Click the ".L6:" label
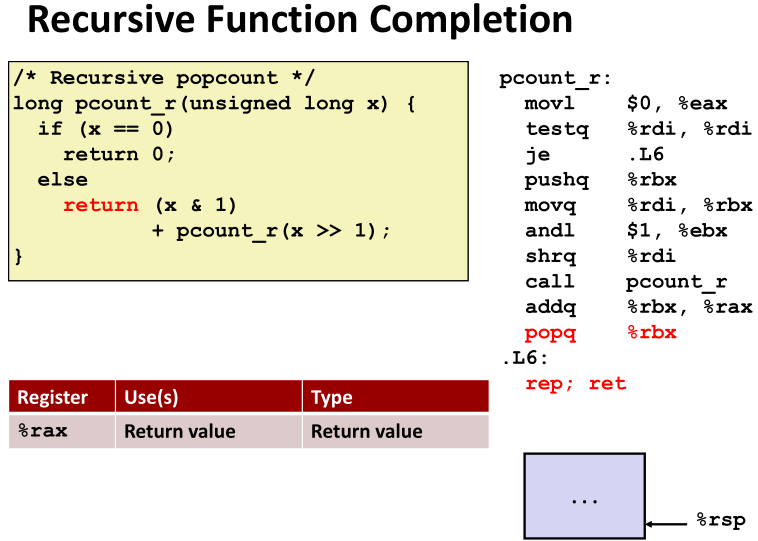758x541 pixels. (x=525, y=358)
